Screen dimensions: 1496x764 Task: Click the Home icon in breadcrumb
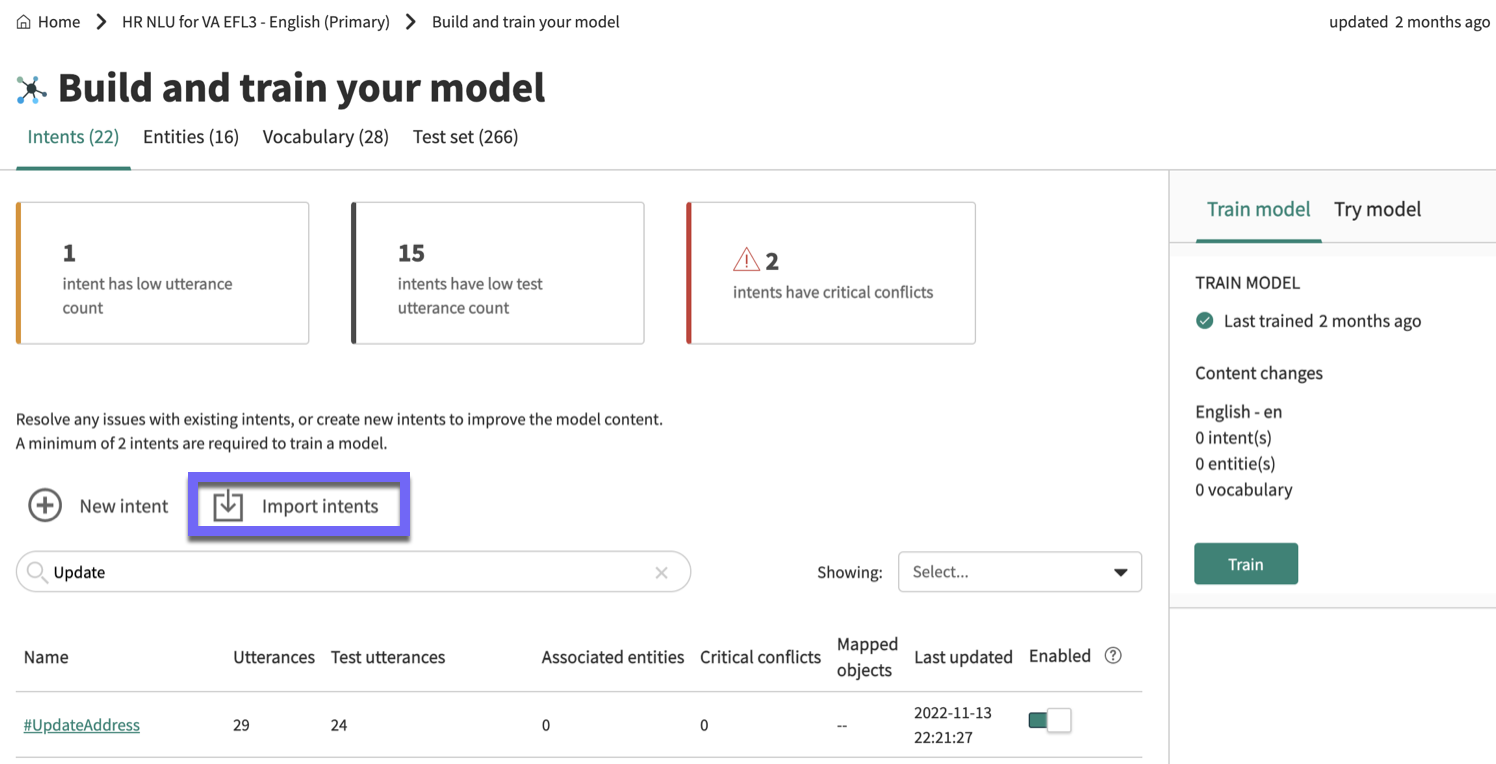click(x=24, y=22)
